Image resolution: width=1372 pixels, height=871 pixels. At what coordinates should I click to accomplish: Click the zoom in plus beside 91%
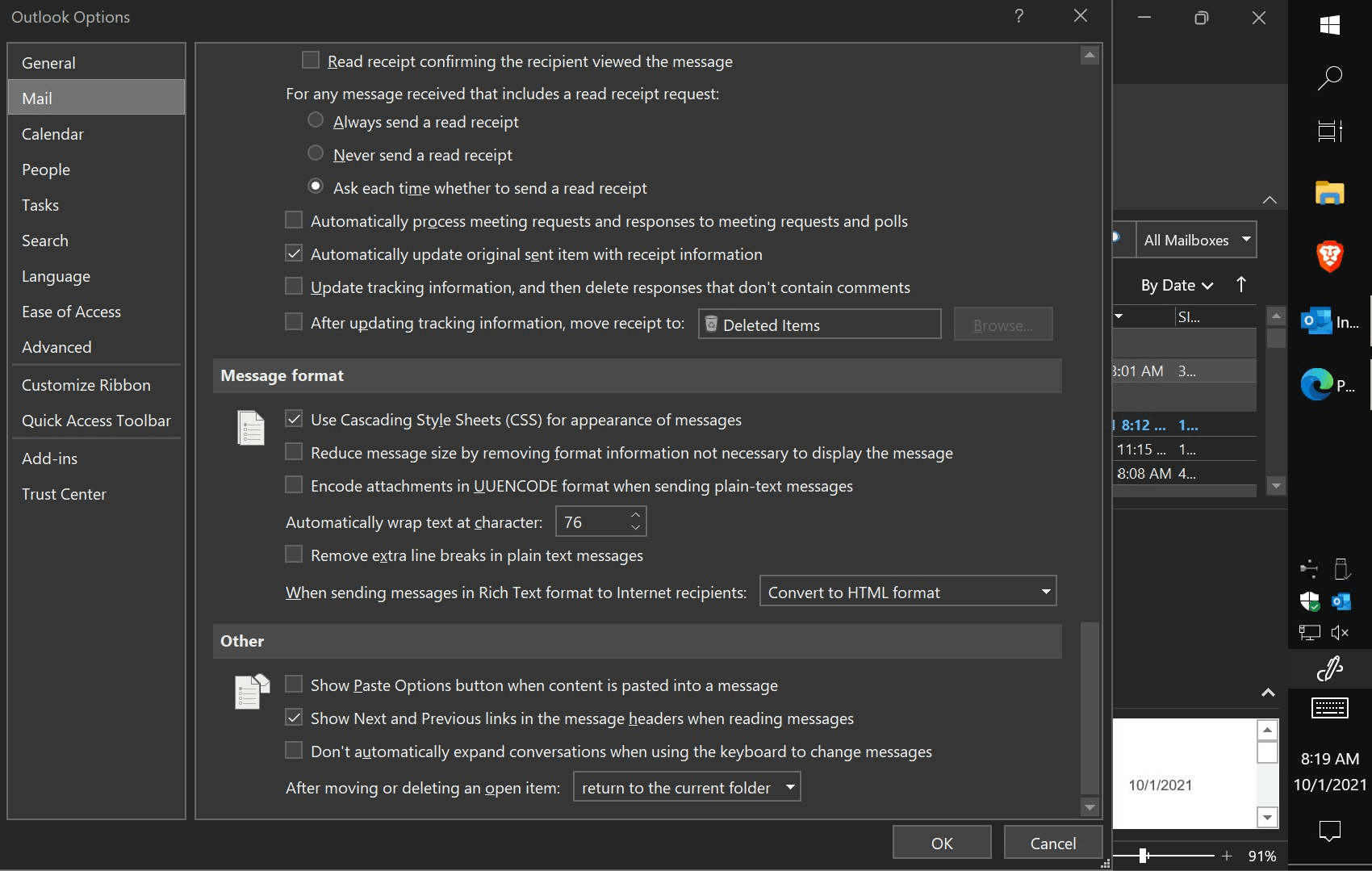1227,856
